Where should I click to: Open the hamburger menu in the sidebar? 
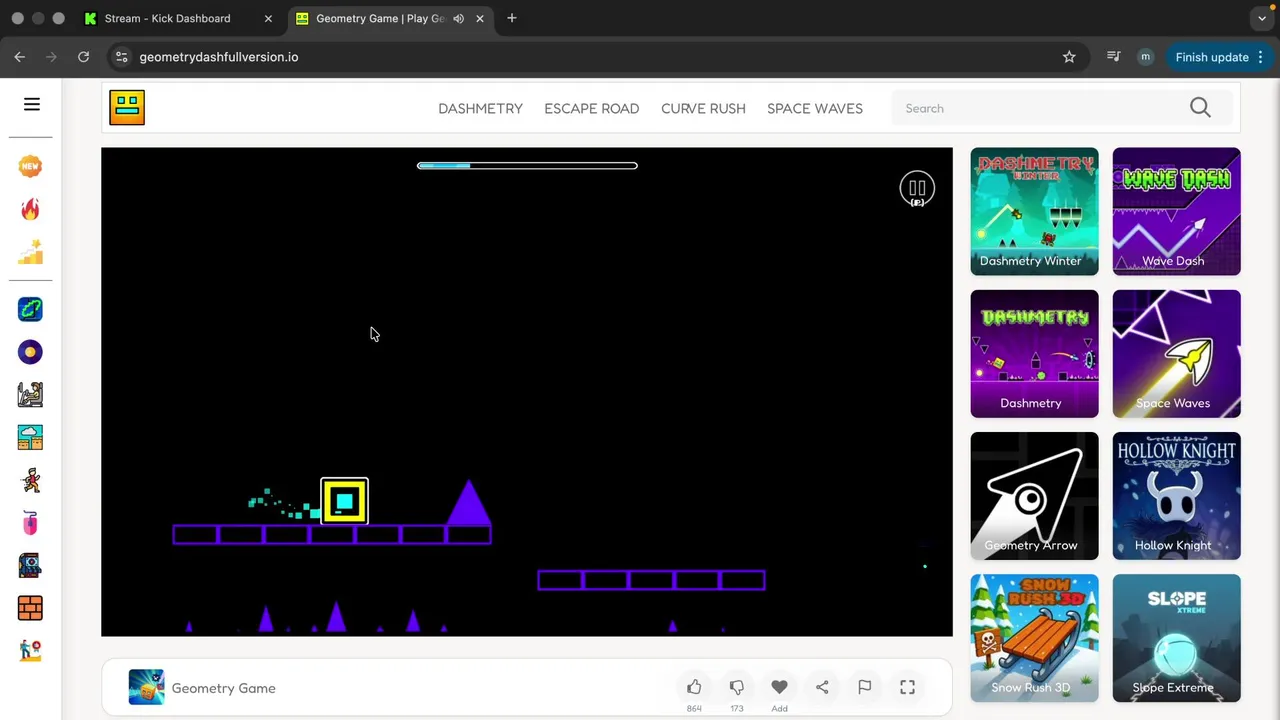32,104
